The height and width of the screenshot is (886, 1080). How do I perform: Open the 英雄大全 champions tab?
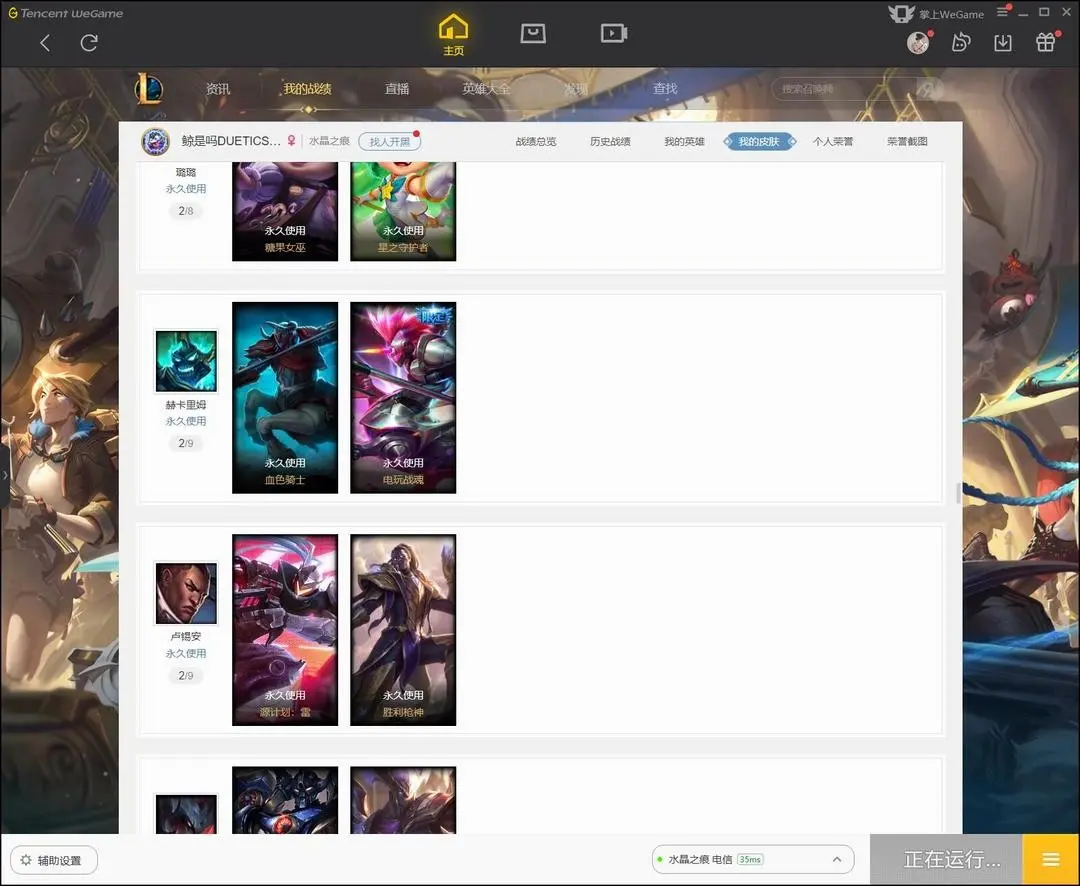[x=486, y=89]
